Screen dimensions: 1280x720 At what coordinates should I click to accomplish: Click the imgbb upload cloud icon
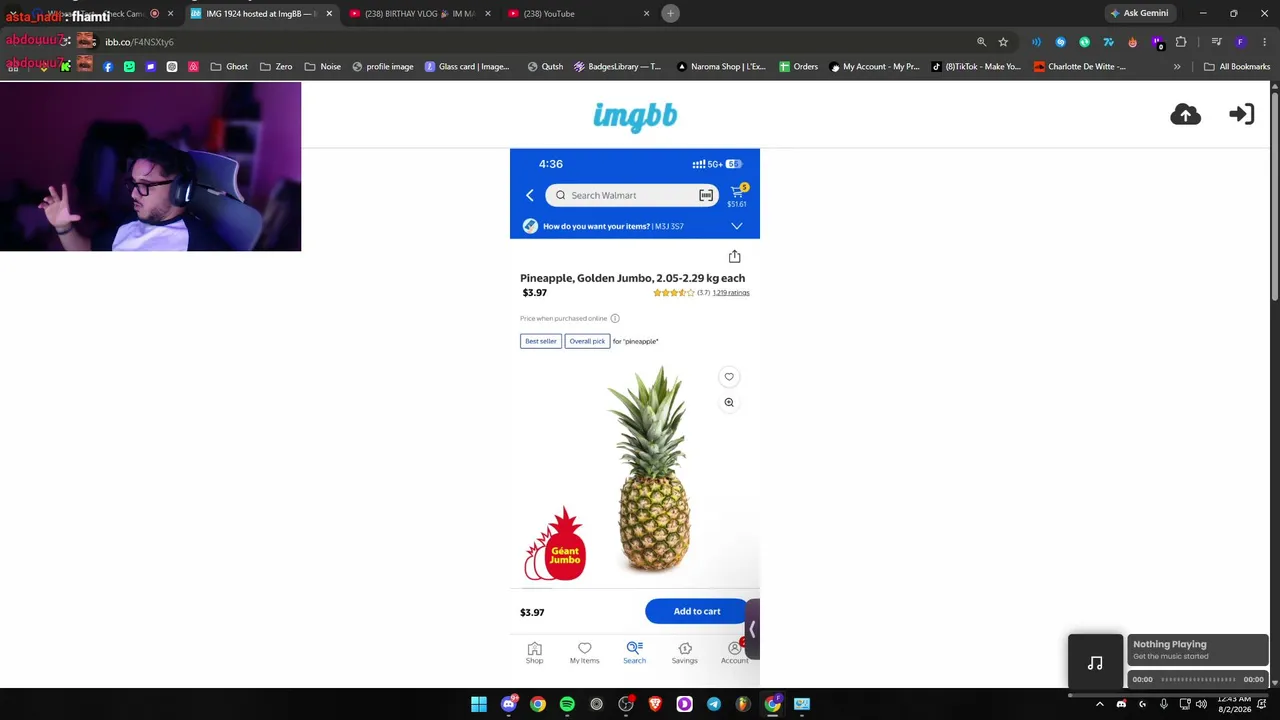point(1185,115)
